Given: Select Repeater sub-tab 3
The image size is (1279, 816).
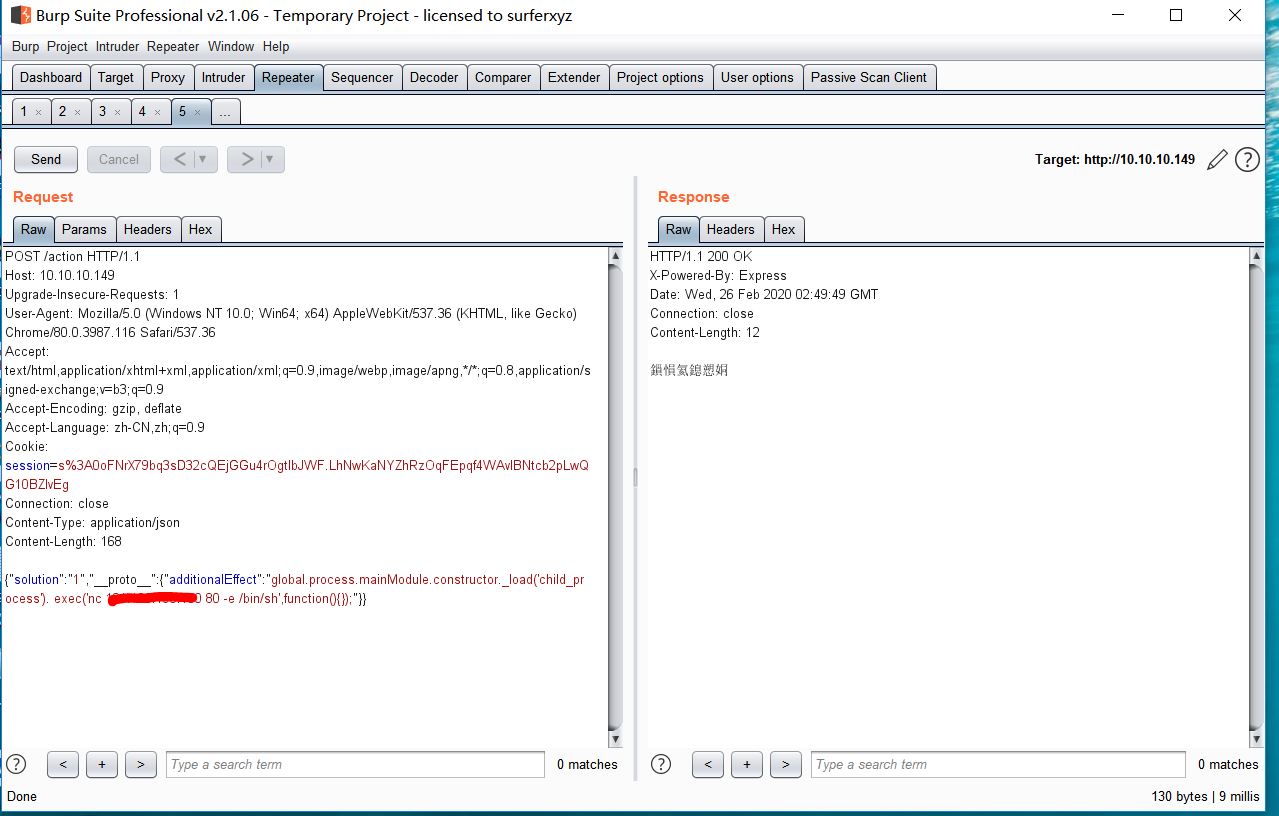Looking at the screenshot, I should click(x=102, y=112).
